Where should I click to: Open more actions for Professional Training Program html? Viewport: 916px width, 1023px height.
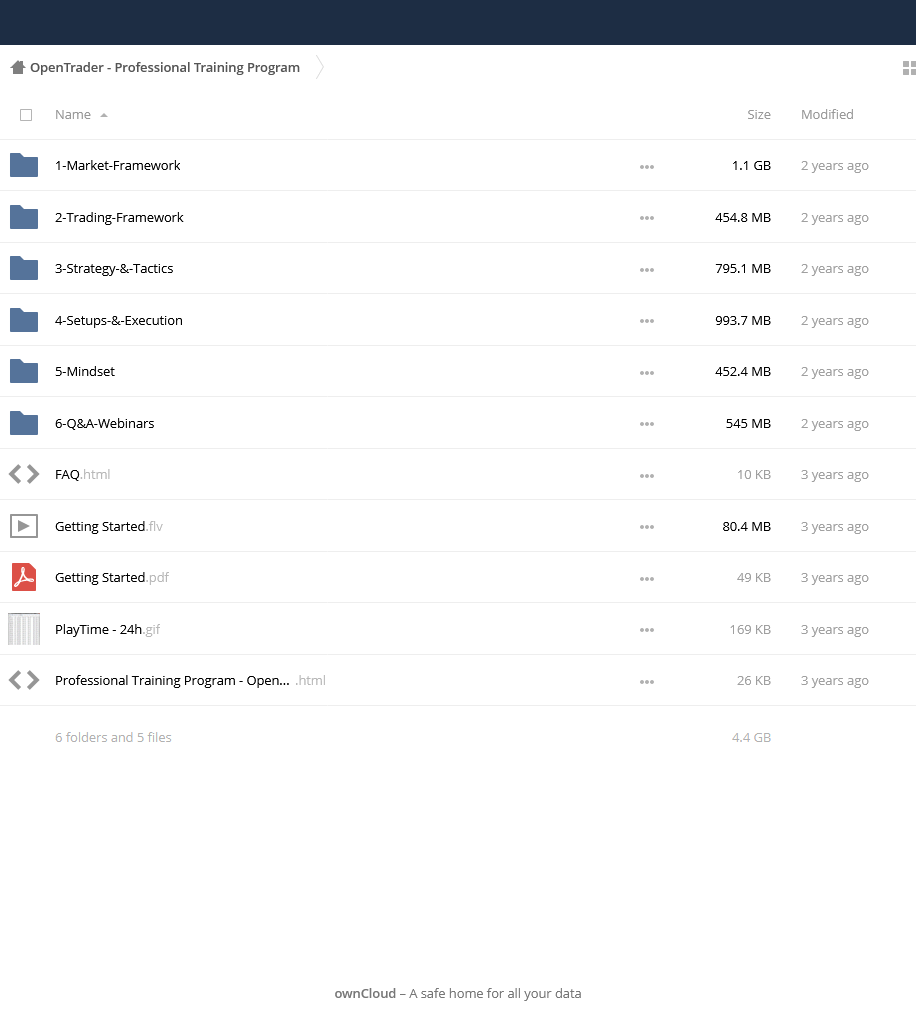647,682
